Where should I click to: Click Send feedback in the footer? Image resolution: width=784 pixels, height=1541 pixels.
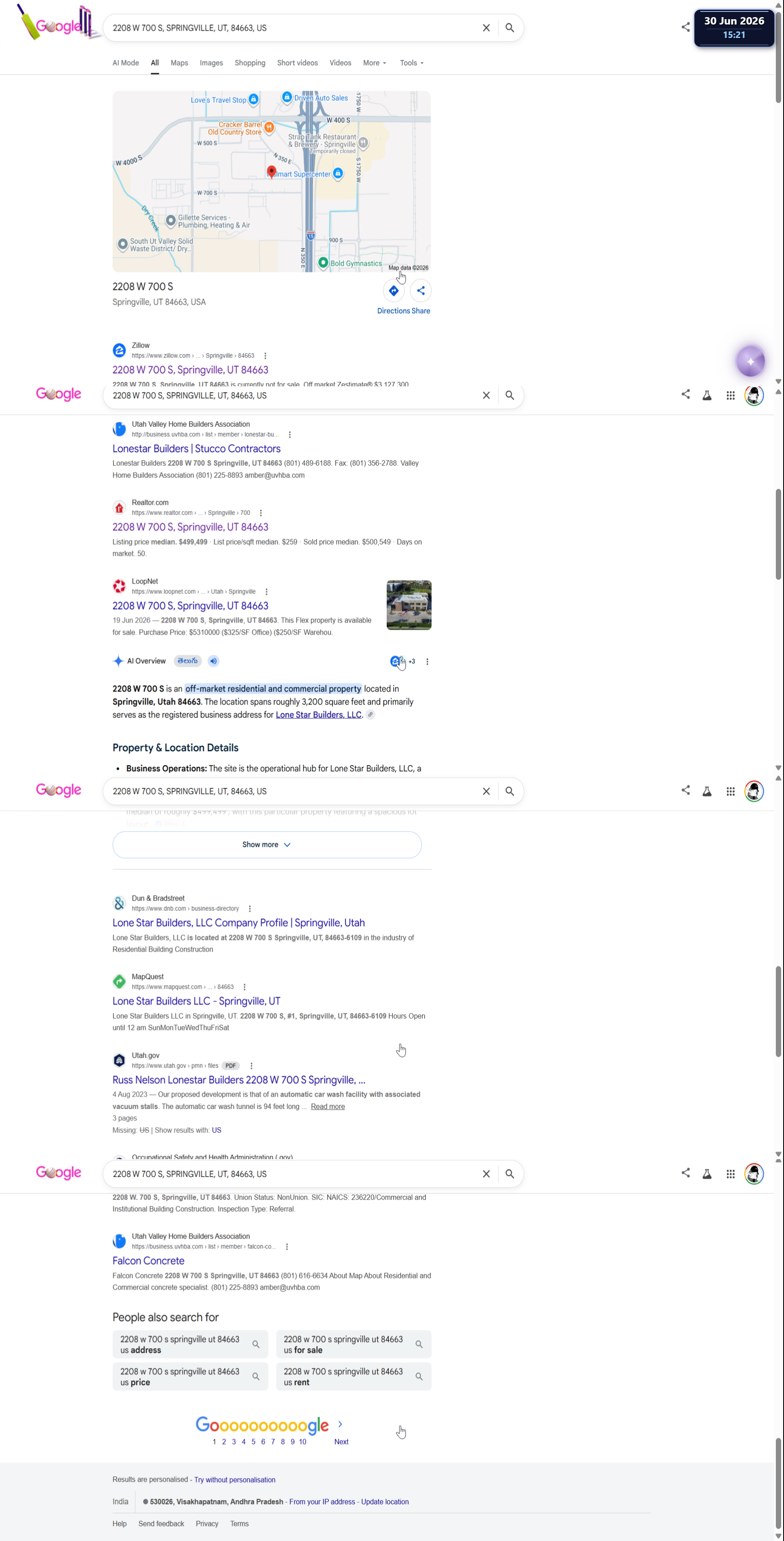[x=161, y=1524]
